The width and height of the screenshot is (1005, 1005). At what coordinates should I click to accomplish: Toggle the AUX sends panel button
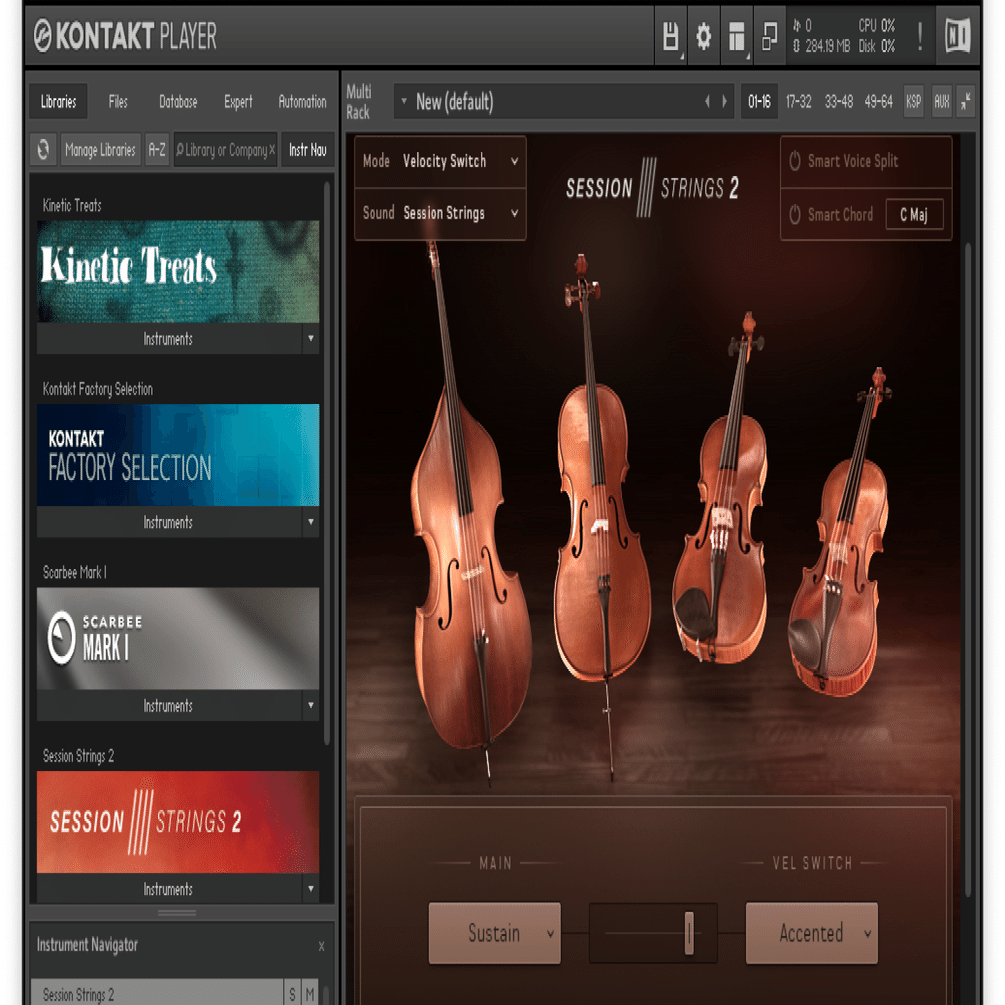942,101
